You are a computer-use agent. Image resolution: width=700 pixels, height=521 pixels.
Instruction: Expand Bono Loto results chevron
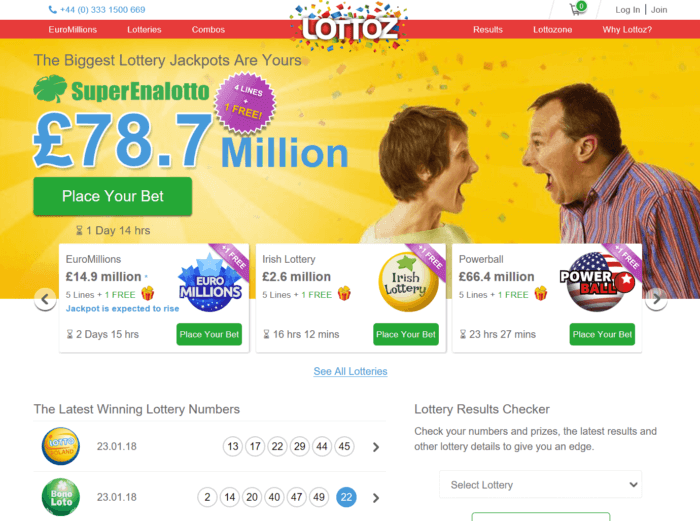376,498
